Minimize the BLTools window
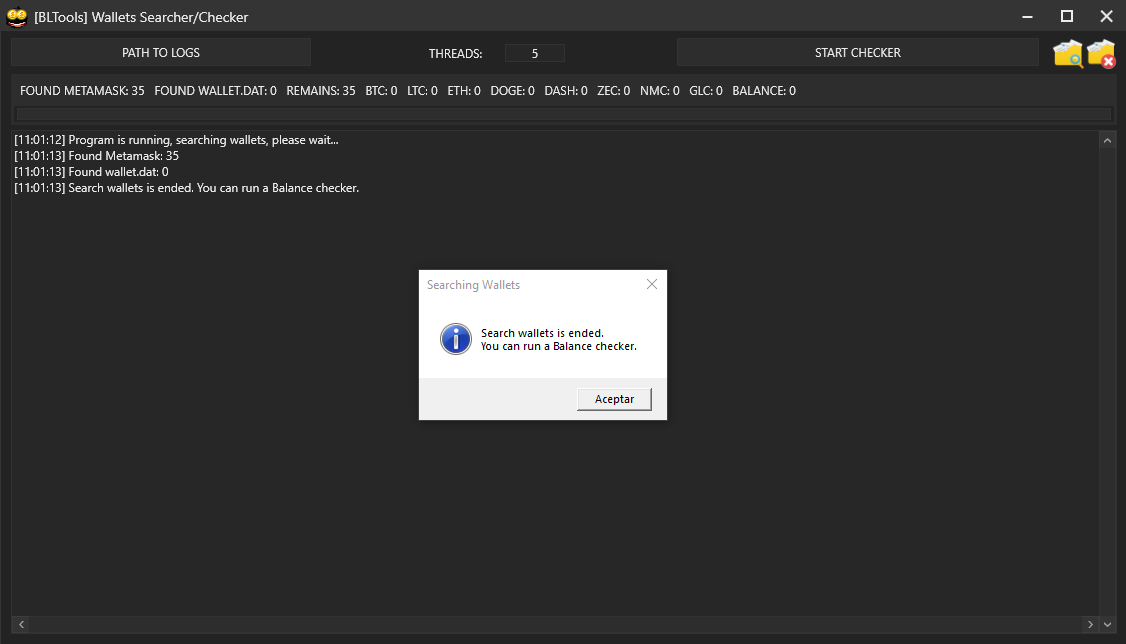This screenshot has height=644, width=1126. [x=1028, y=17]
